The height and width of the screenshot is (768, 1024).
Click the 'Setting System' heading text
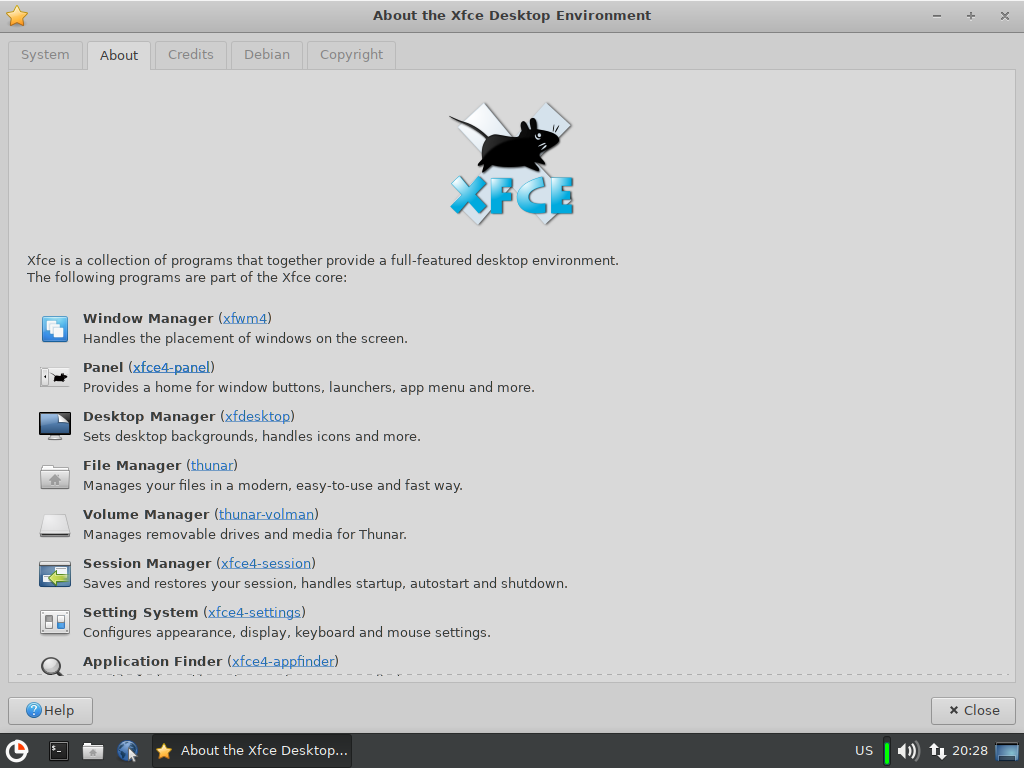(140, 613)
